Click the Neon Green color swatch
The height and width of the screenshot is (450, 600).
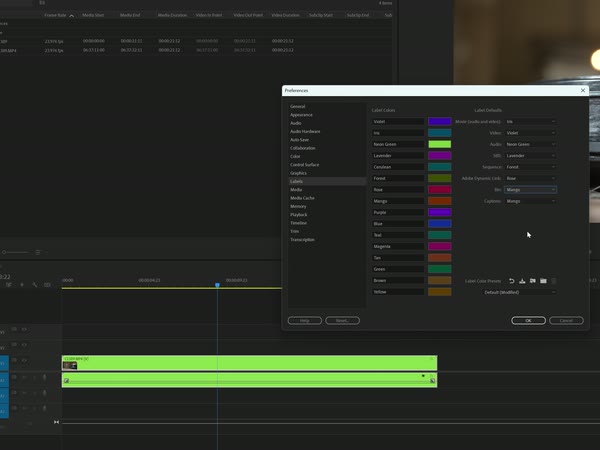(440, 144)
